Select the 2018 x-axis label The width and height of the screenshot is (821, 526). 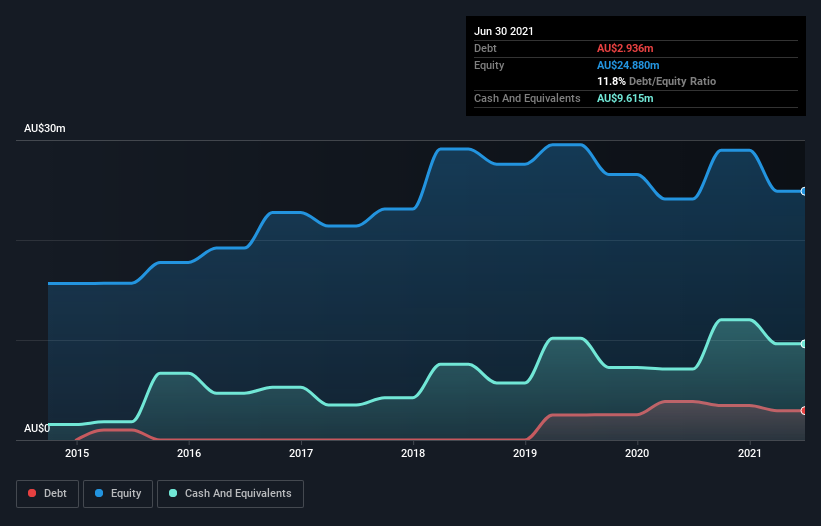(x=413, y=453)
